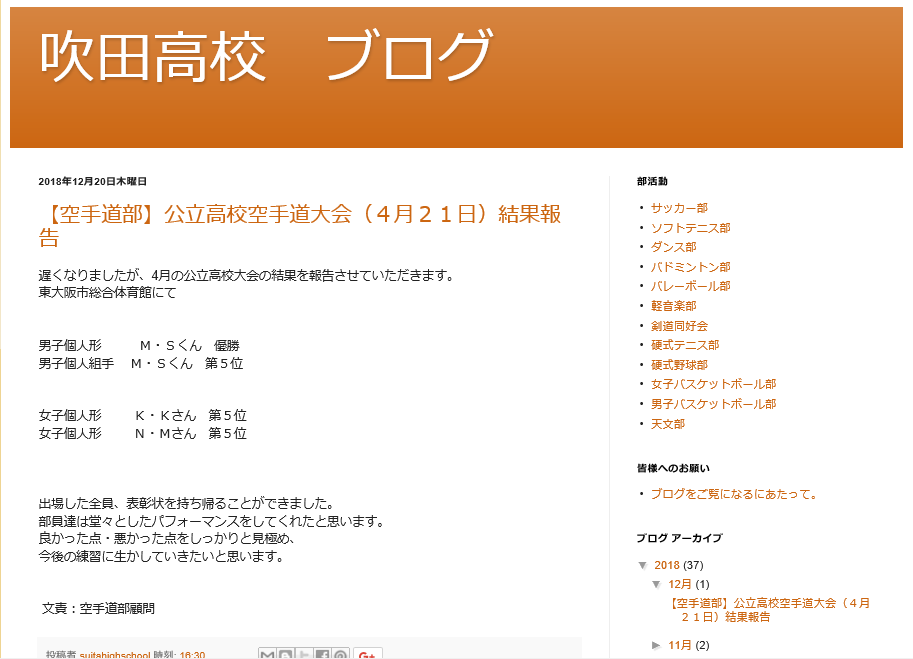
Task: Open the 天文部 link
Action: (668, 423)
